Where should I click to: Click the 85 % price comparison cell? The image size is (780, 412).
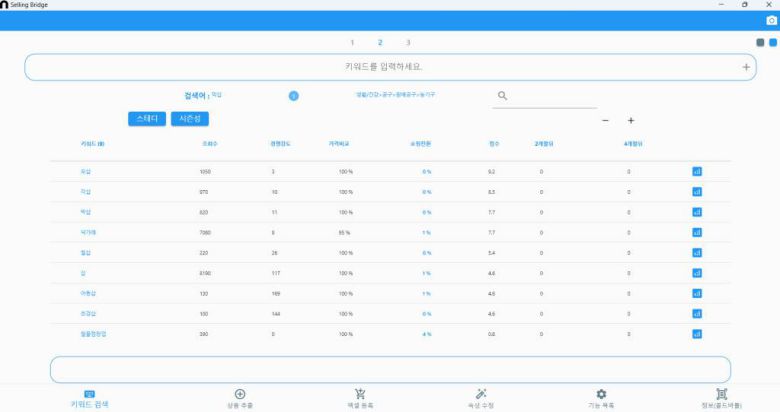[344, 233]
